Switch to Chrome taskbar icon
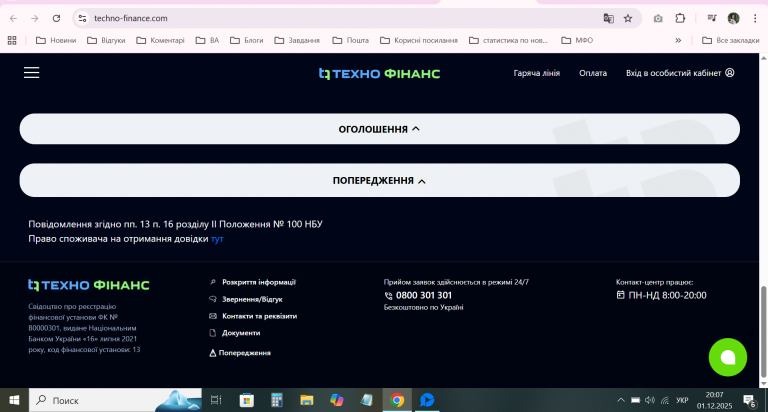 [397, 400]
